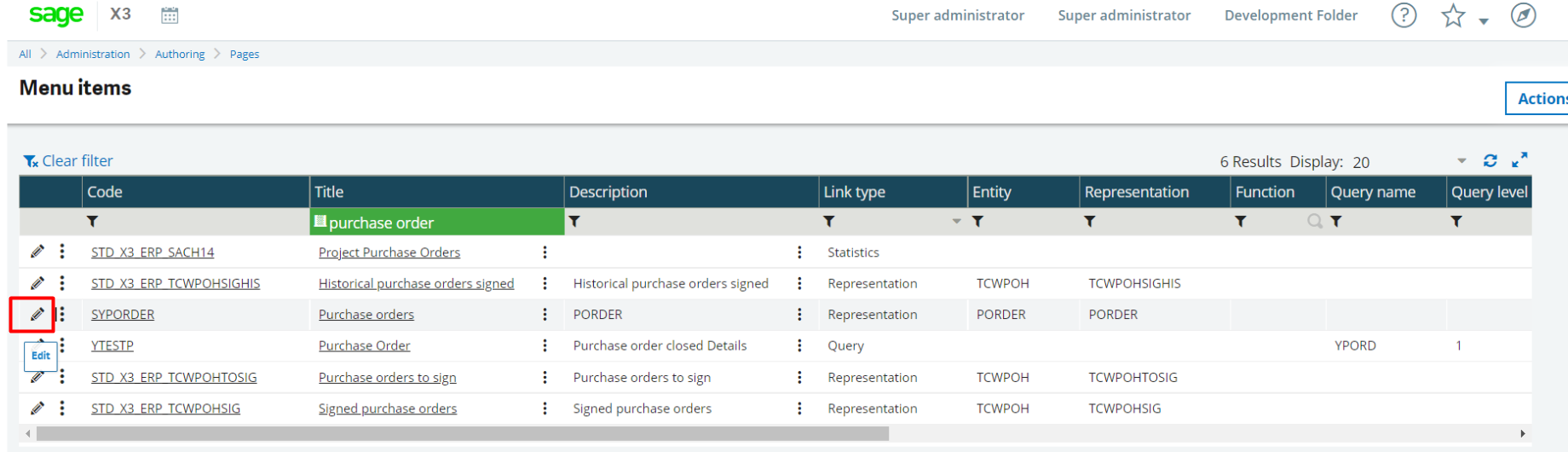The image size is (1568, 452).
Task: Expand the Link type filter dropdown
Action: point(956,222)
